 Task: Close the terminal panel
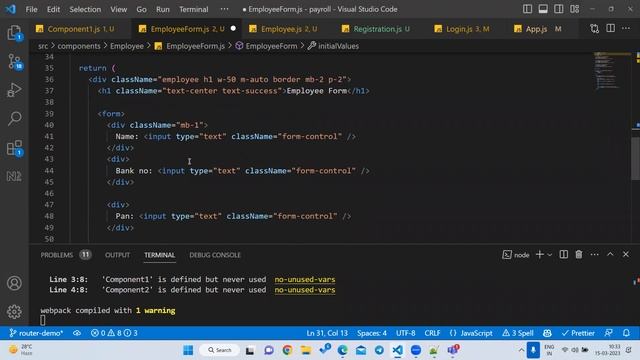(x=626, y=254)
